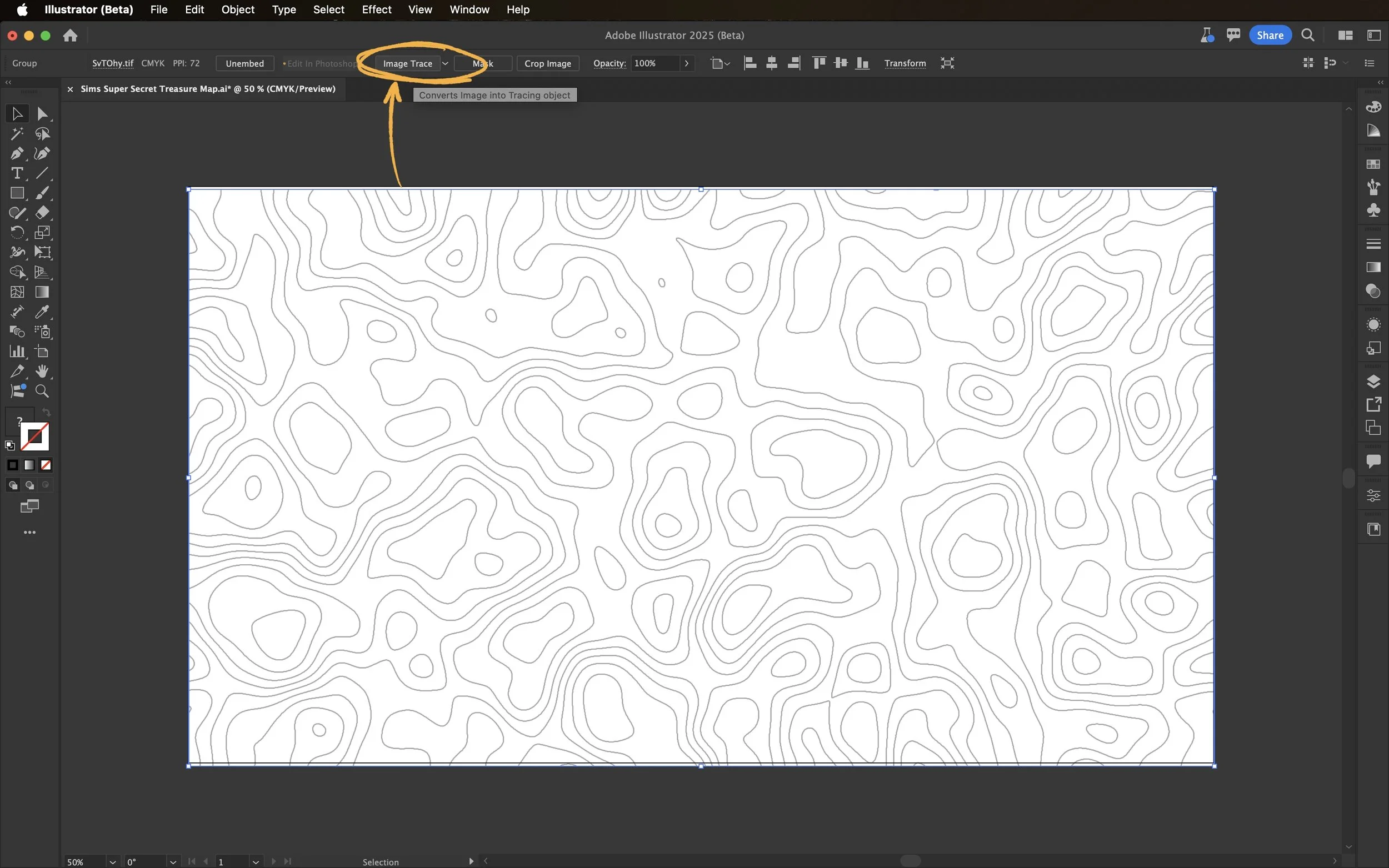
Task: Open the Object menu
Action: coord(237,9)
